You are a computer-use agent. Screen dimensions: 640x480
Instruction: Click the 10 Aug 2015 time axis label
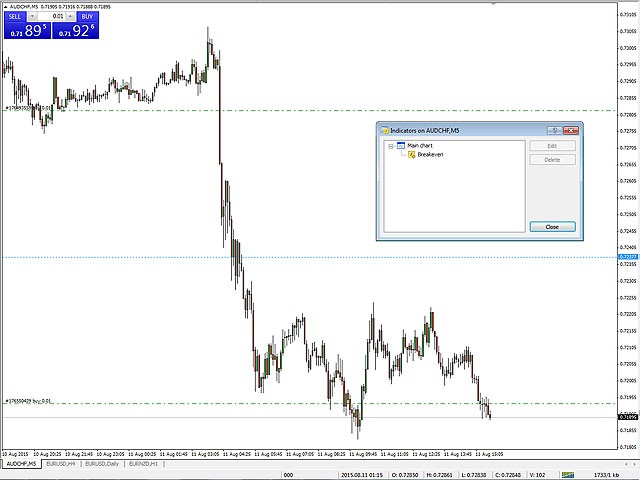16,454
